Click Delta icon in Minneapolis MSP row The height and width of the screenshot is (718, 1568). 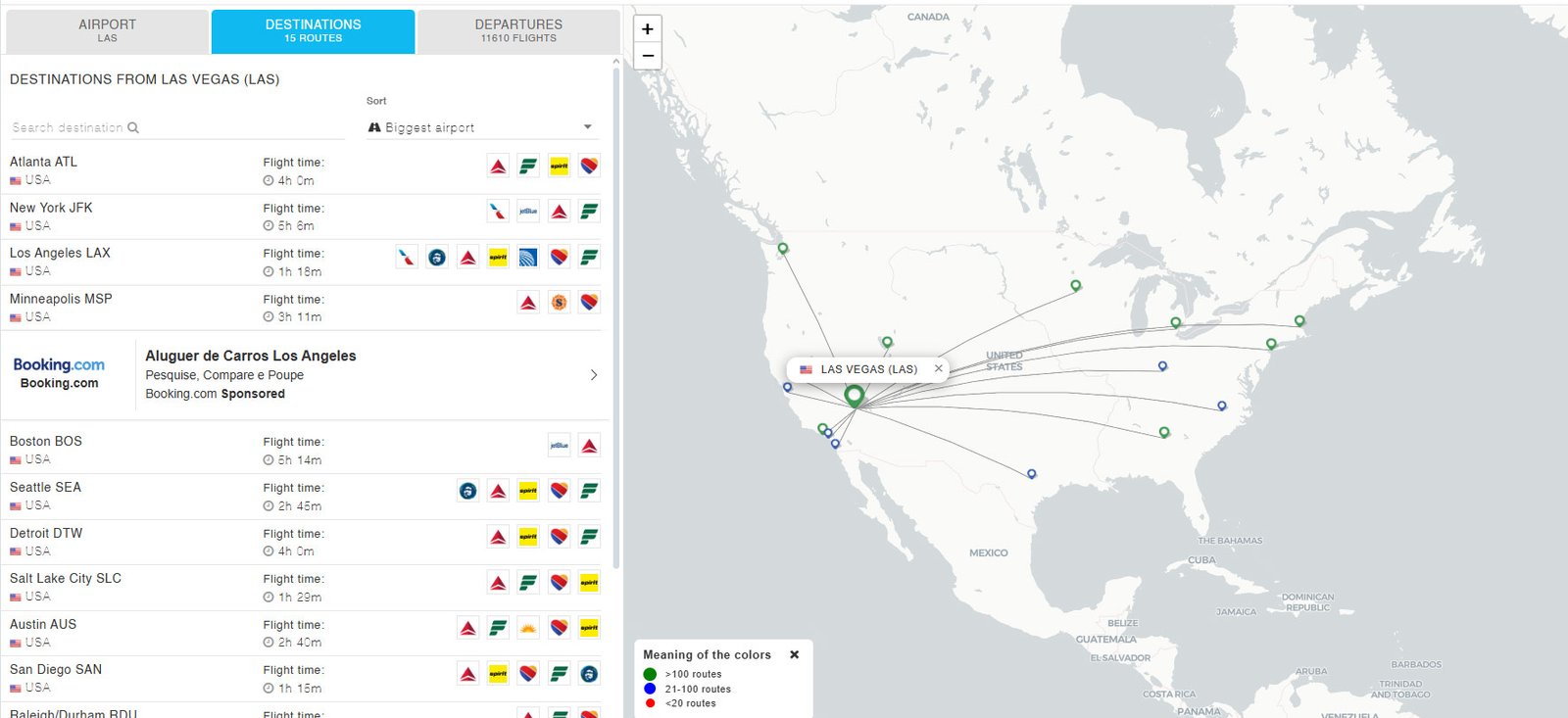click(x=528, y=302)
